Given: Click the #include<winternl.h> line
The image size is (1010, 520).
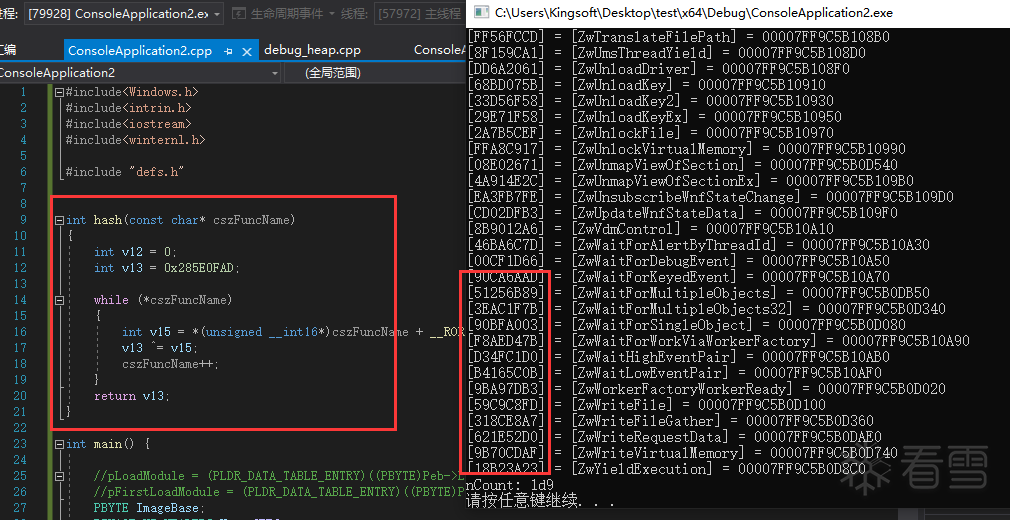Looking at the screenshot, I should (135, 140).
